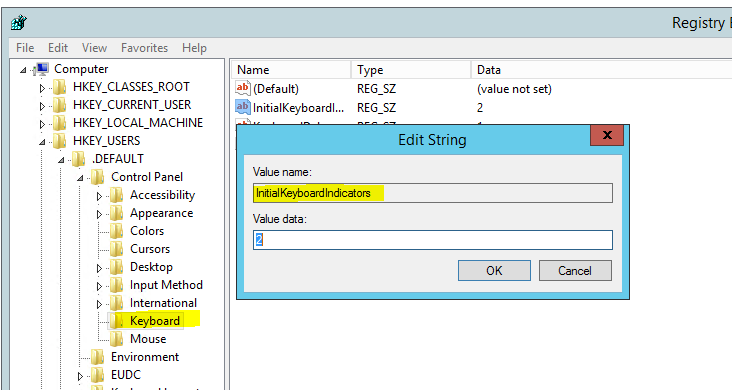
Task: Select the Mouse key label
Action: (x=148, y=339)
